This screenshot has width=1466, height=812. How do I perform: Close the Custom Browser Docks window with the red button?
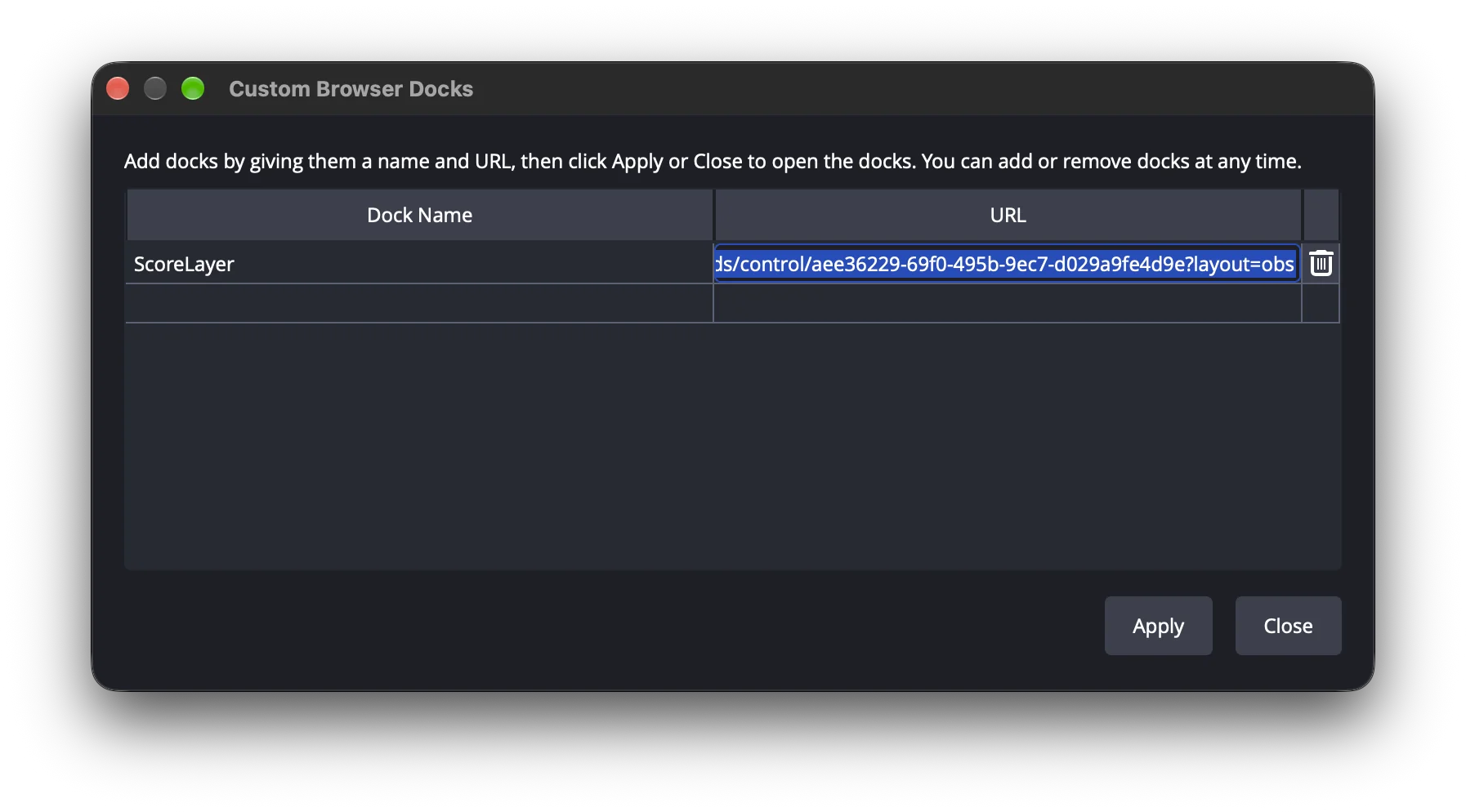tap(118, 88)
